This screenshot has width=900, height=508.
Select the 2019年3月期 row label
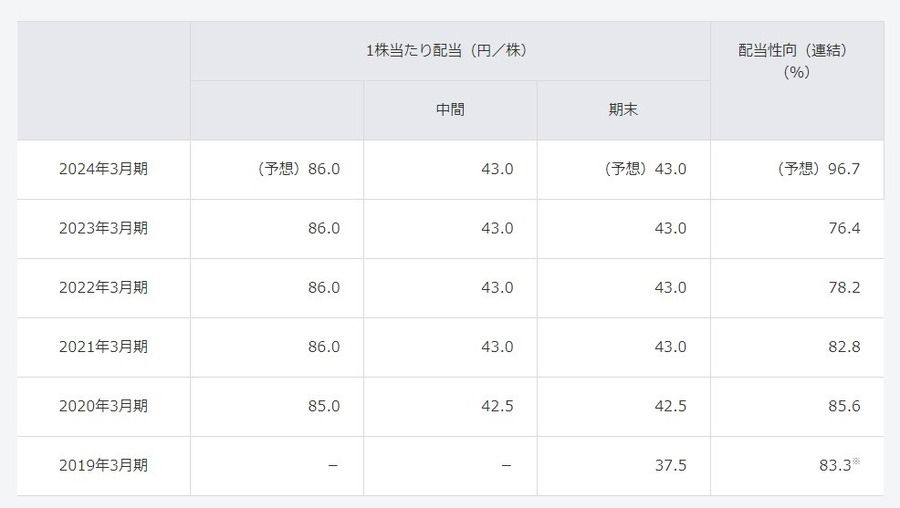tap(104, 465)
